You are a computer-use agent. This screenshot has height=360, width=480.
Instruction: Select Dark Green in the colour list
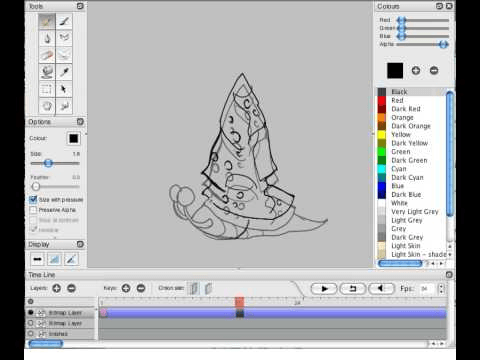coord(409,160)
